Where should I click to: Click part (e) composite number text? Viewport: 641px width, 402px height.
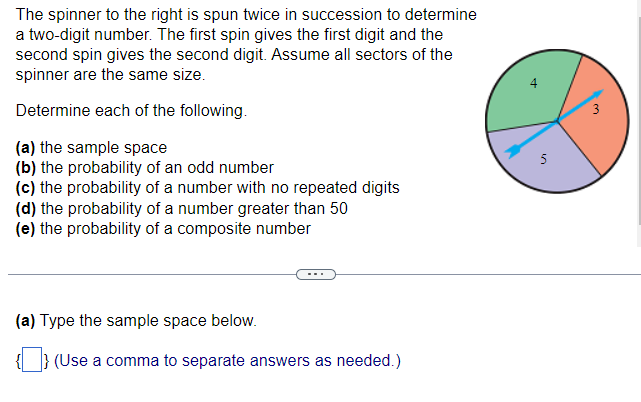pos(163,229)
